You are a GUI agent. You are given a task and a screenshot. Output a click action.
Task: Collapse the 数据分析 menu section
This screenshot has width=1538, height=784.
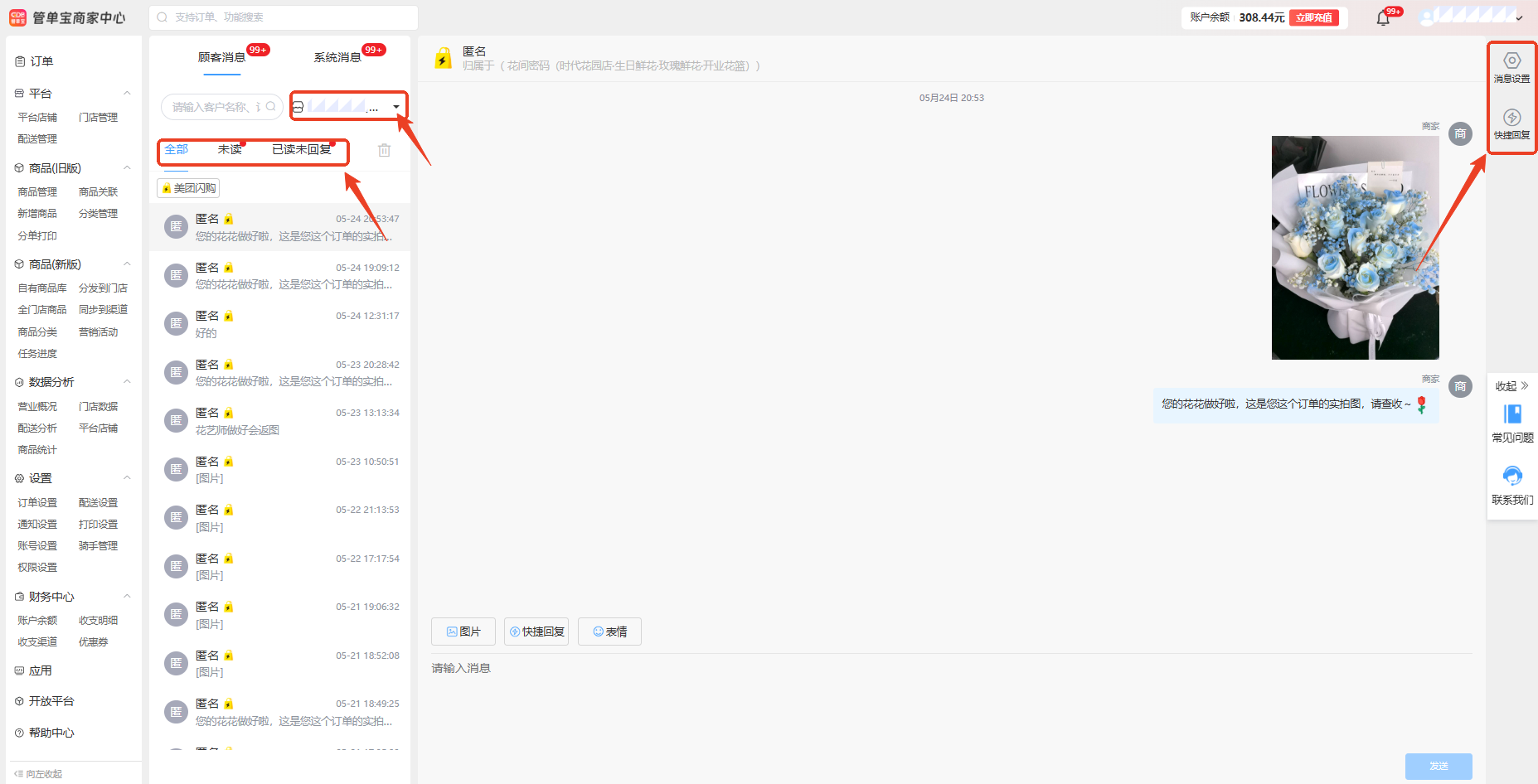(x=127, y=381)
